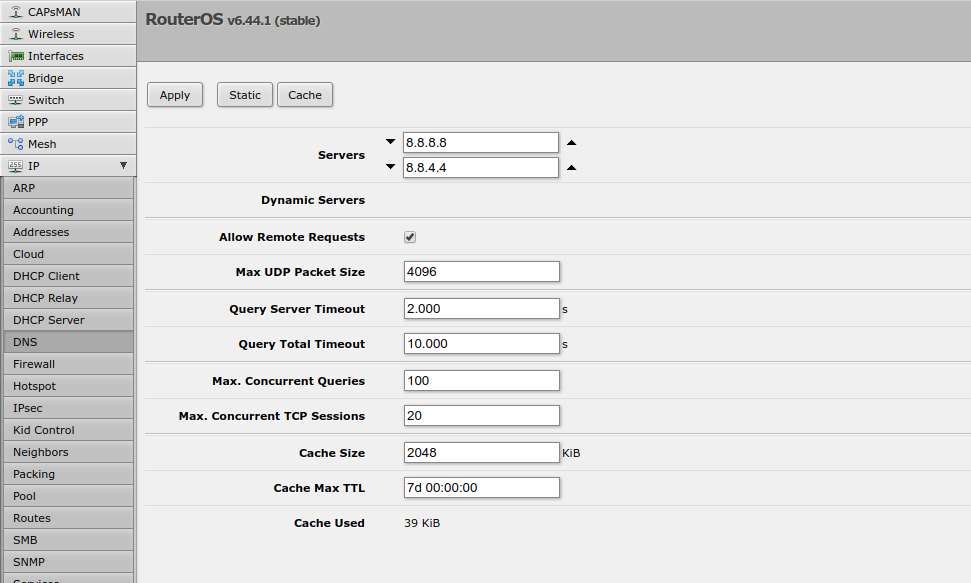Open Kid Control settings
Viewport: 971px width, 583px height.
point(68,430)
